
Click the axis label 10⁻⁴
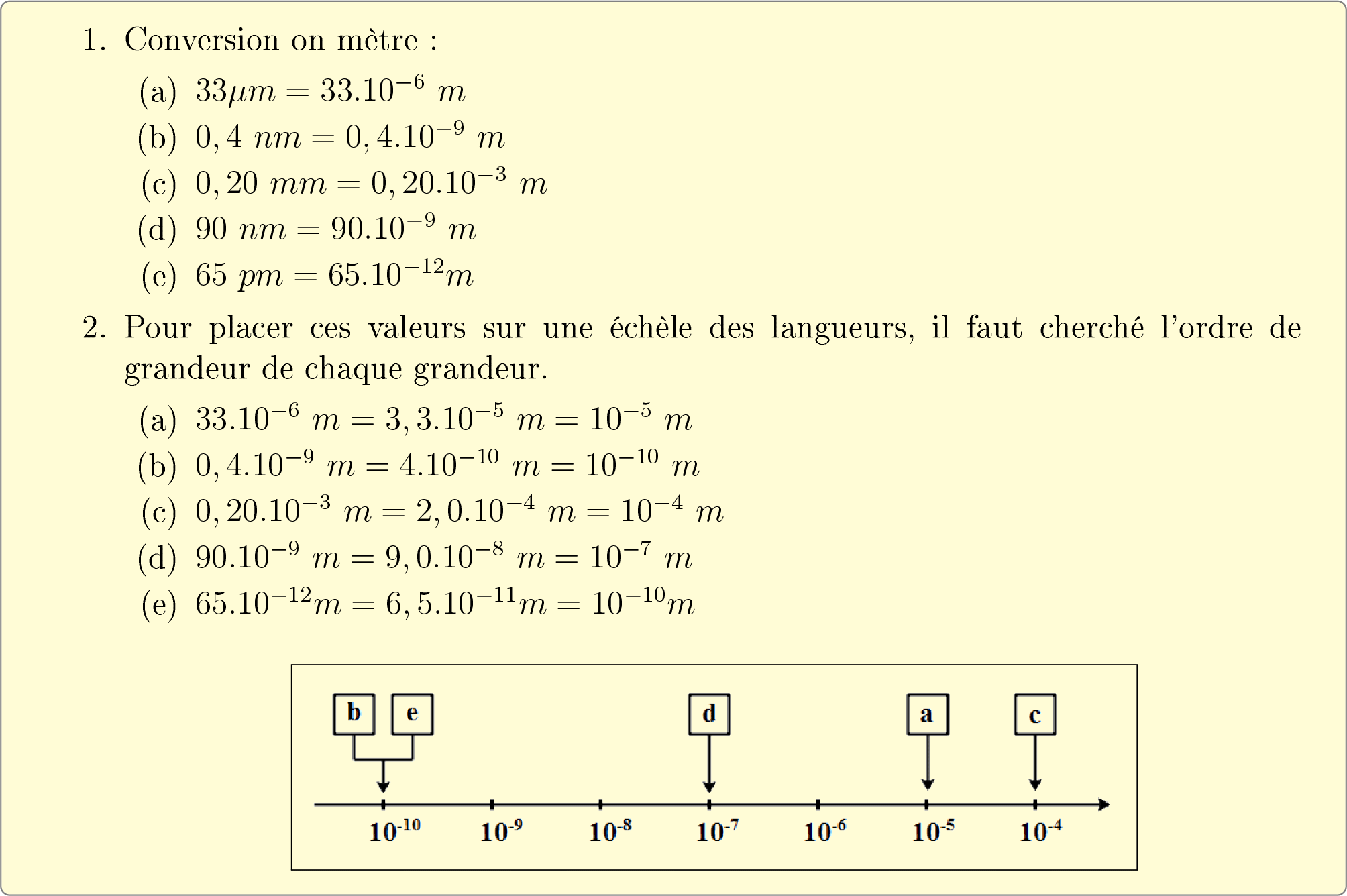tap(1041, 830)
